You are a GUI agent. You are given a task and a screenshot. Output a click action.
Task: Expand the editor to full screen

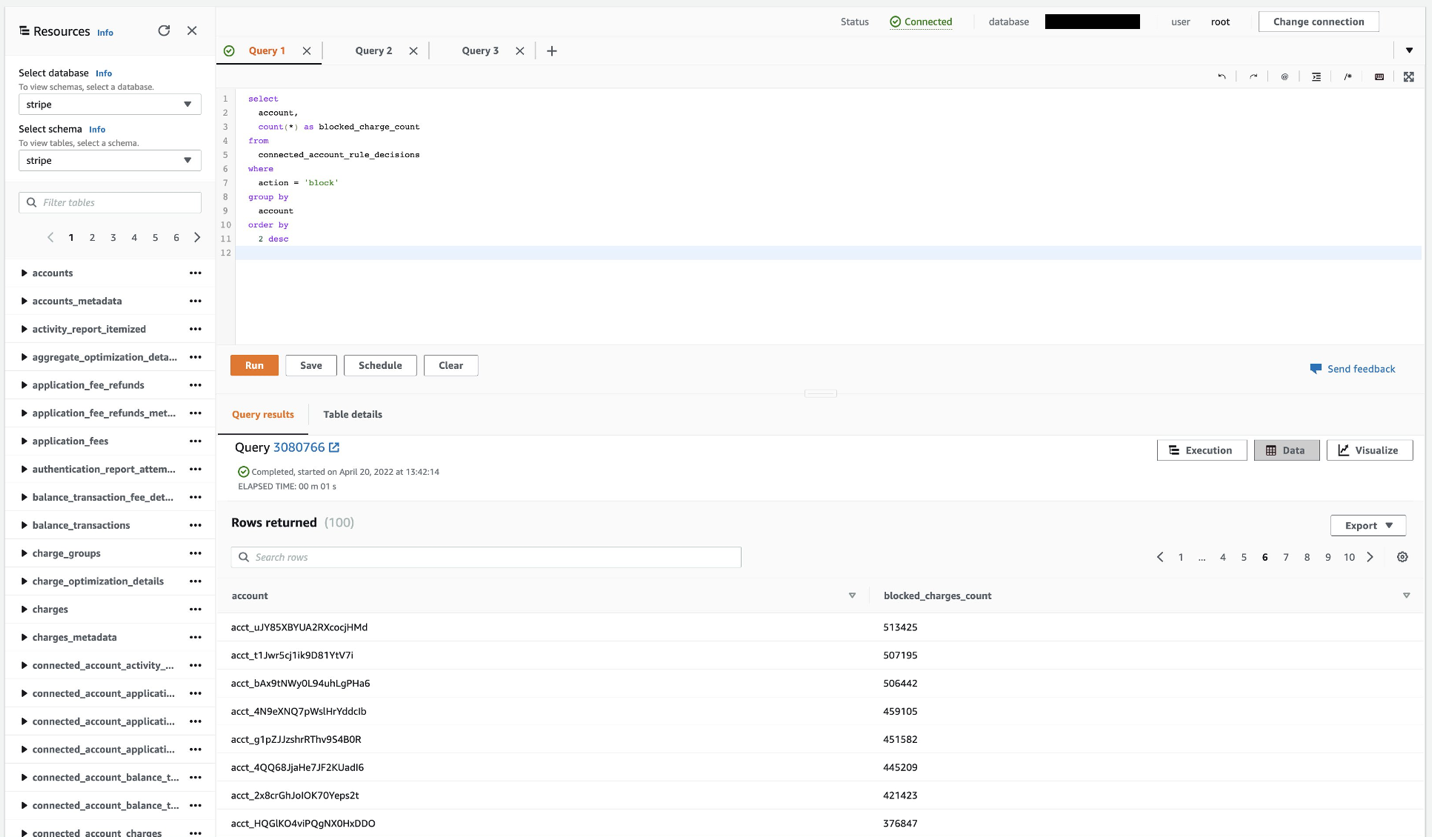tap(1409, 77)
